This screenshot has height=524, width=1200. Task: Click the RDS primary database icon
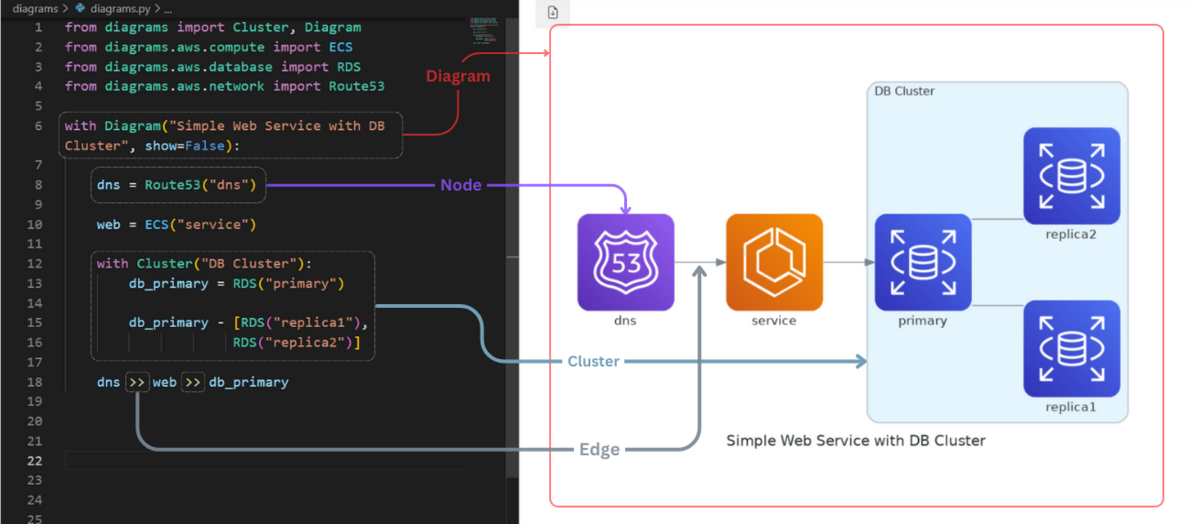click(922, 262)
